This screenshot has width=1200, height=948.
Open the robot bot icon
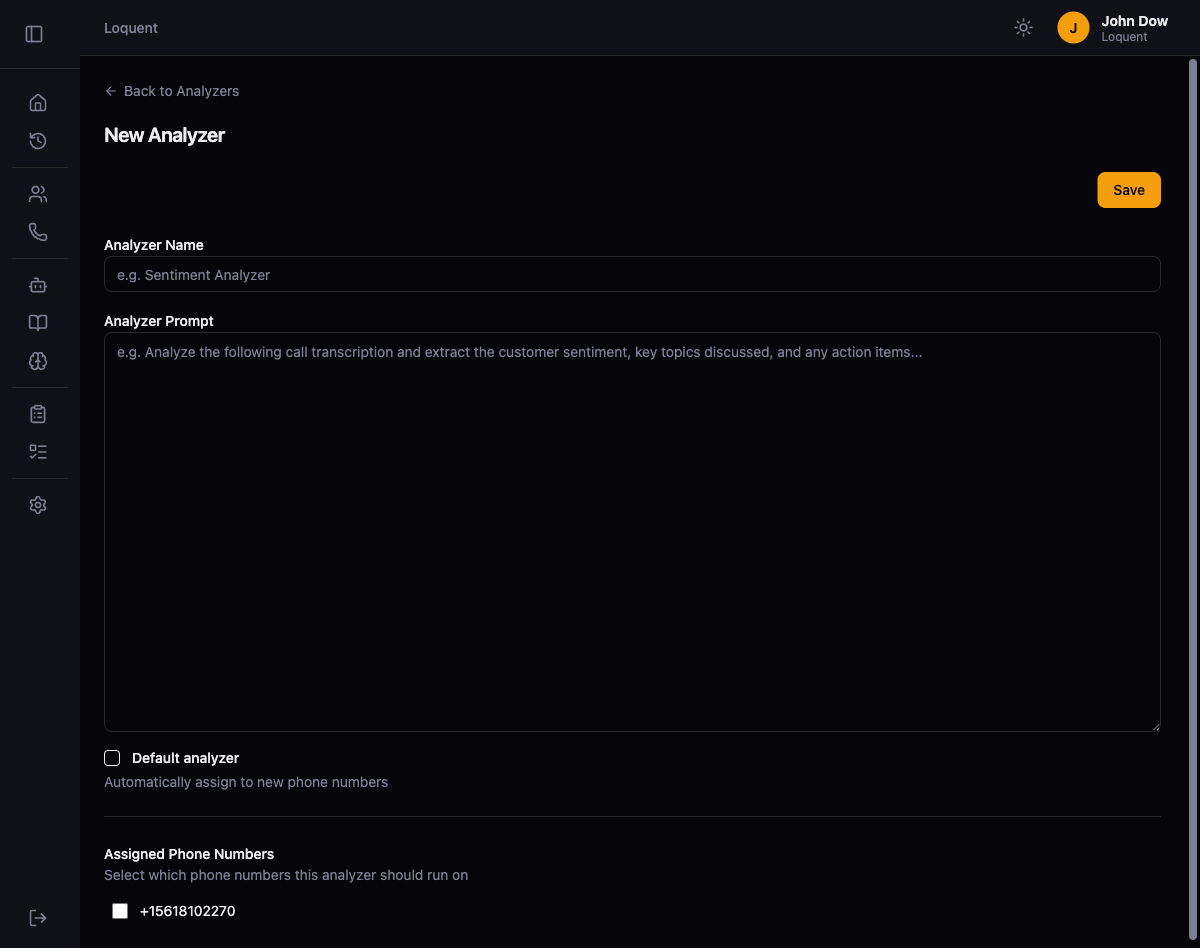click(38, 285)
